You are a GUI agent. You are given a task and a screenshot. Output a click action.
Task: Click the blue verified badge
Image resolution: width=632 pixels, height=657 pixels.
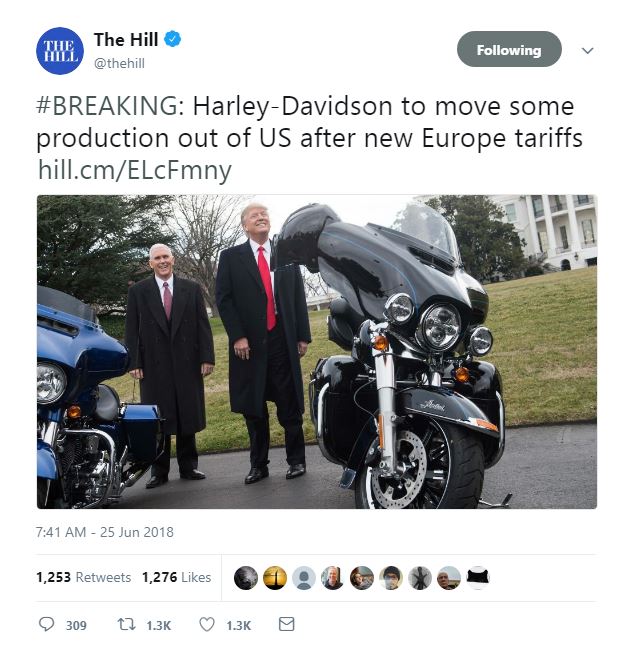point(172,39)
